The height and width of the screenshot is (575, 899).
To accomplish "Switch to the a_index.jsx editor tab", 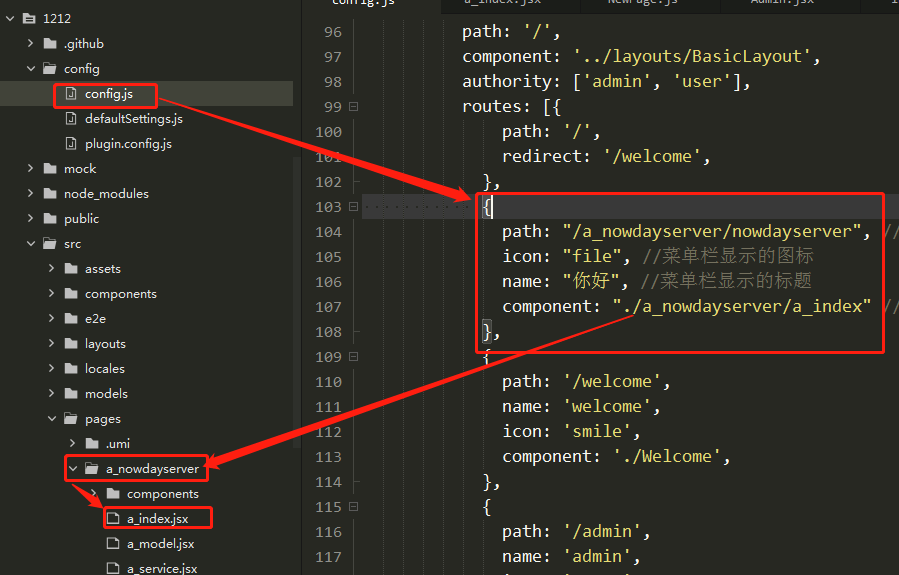I will pyautogui.click(x=503, y=3).
